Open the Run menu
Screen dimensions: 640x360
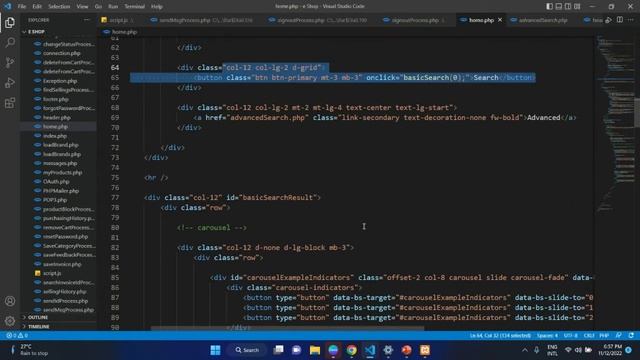(x=113, y=7)
